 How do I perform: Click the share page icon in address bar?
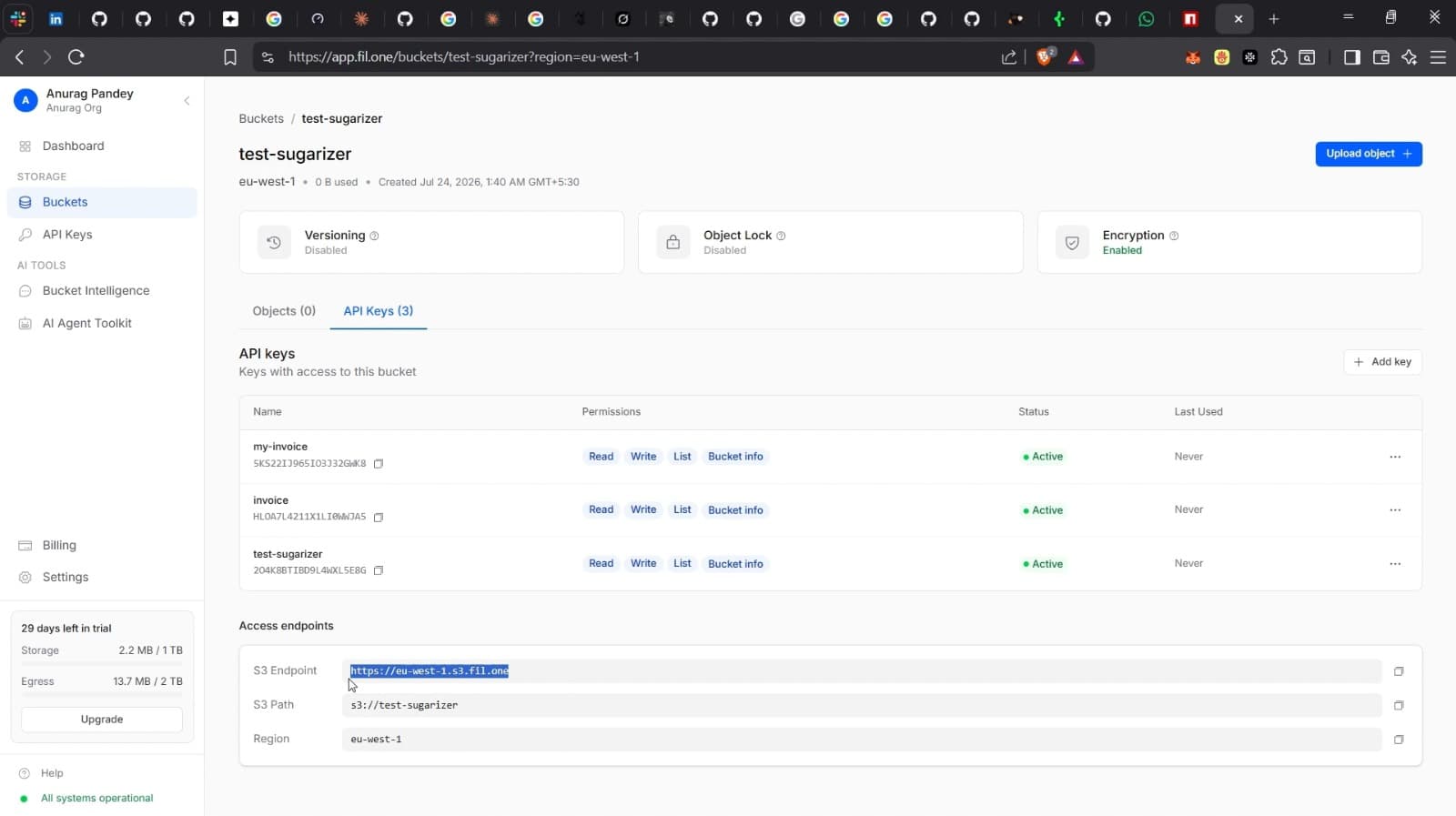point(1009,57)
